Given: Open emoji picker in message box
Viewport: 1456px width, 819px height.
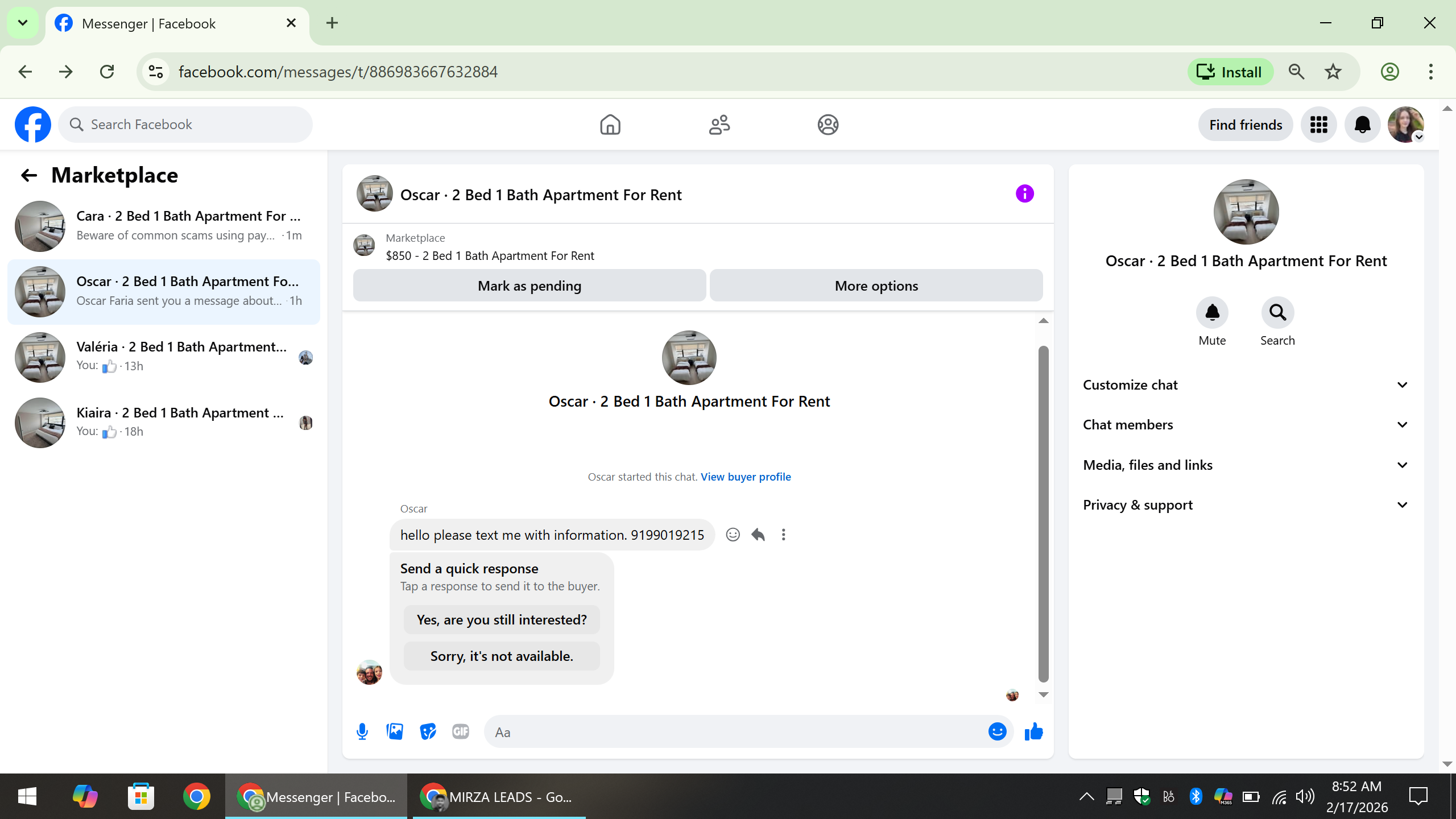Looking at the screenshot, I should (997, 731).
